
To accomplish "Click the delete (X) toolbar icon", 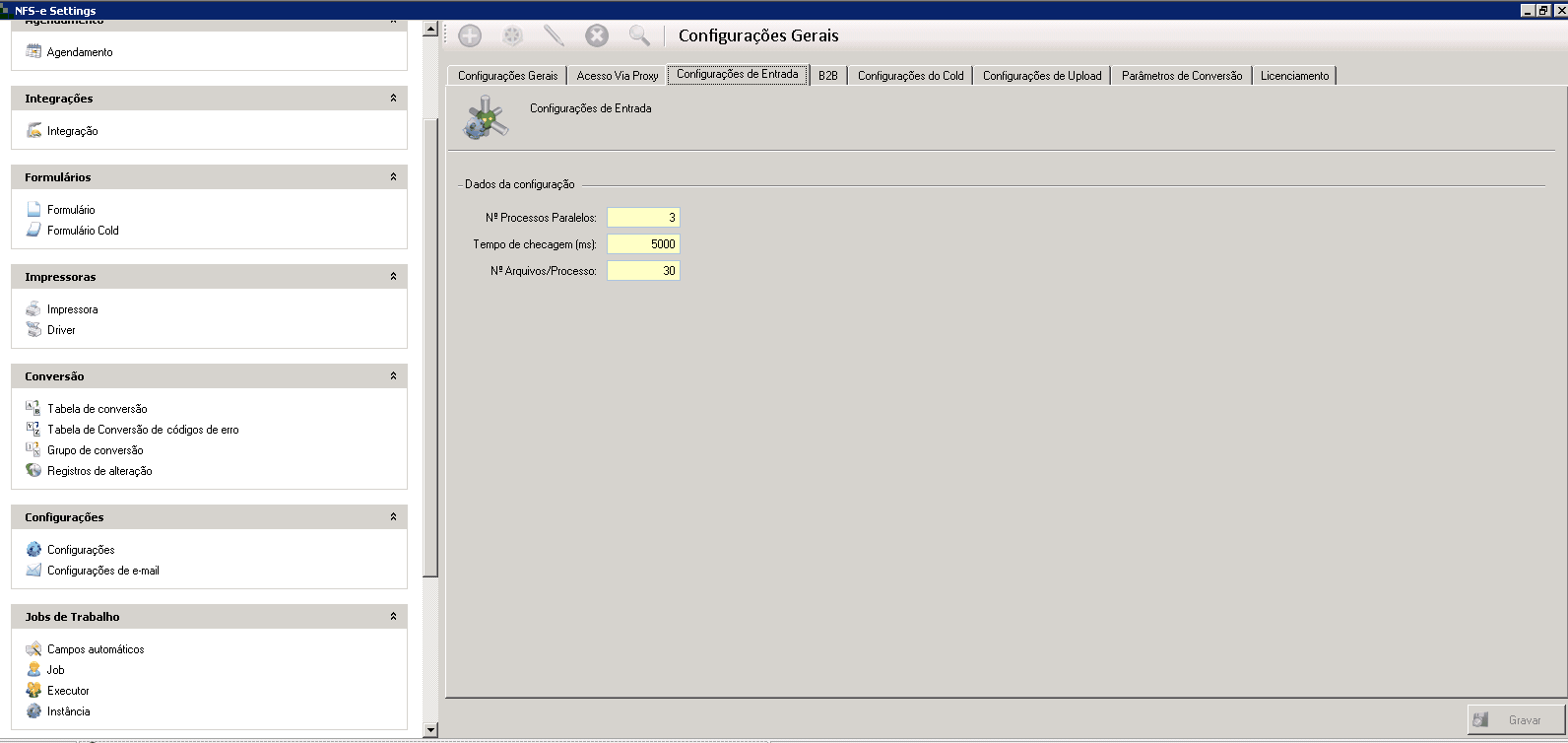I will (597, 35).
